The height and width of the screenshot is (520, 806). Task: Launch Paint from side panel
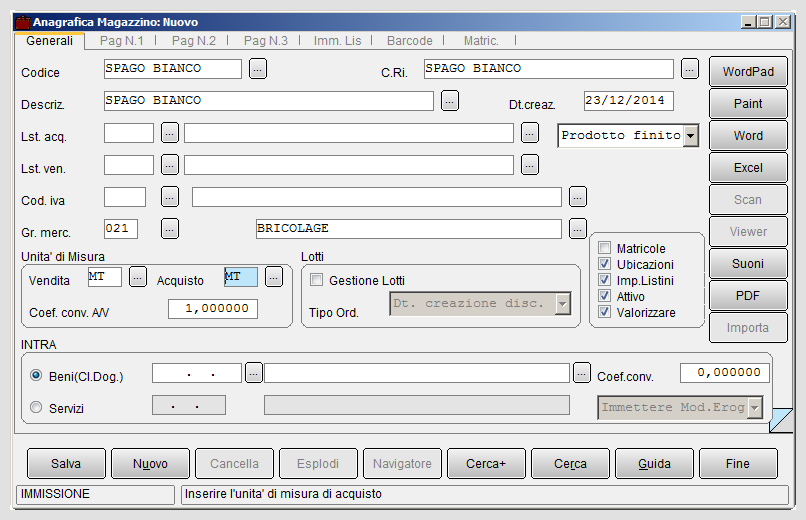point(748,104)
